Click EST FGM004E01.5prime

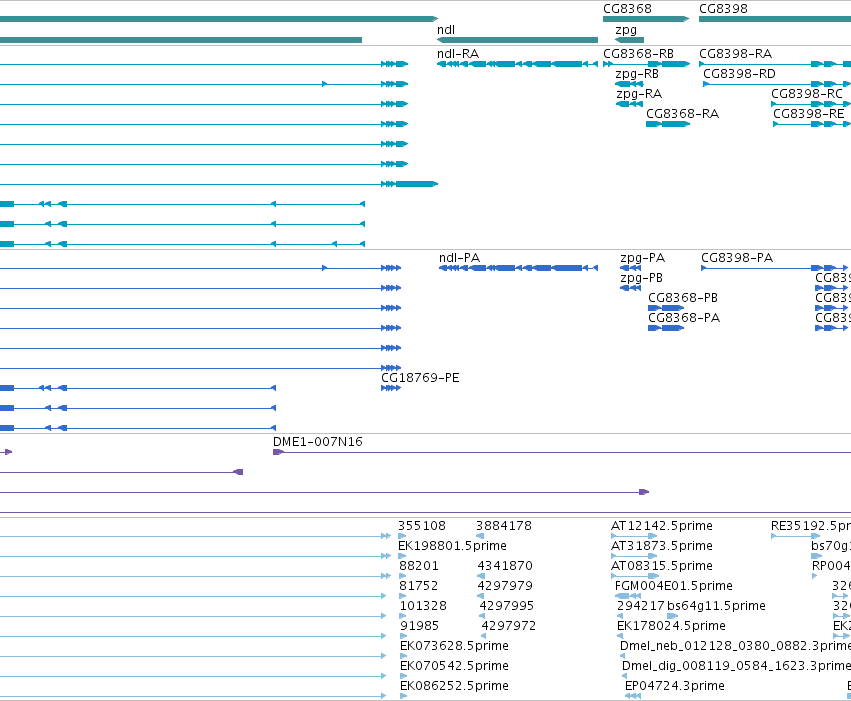click(x=674, y=586)
